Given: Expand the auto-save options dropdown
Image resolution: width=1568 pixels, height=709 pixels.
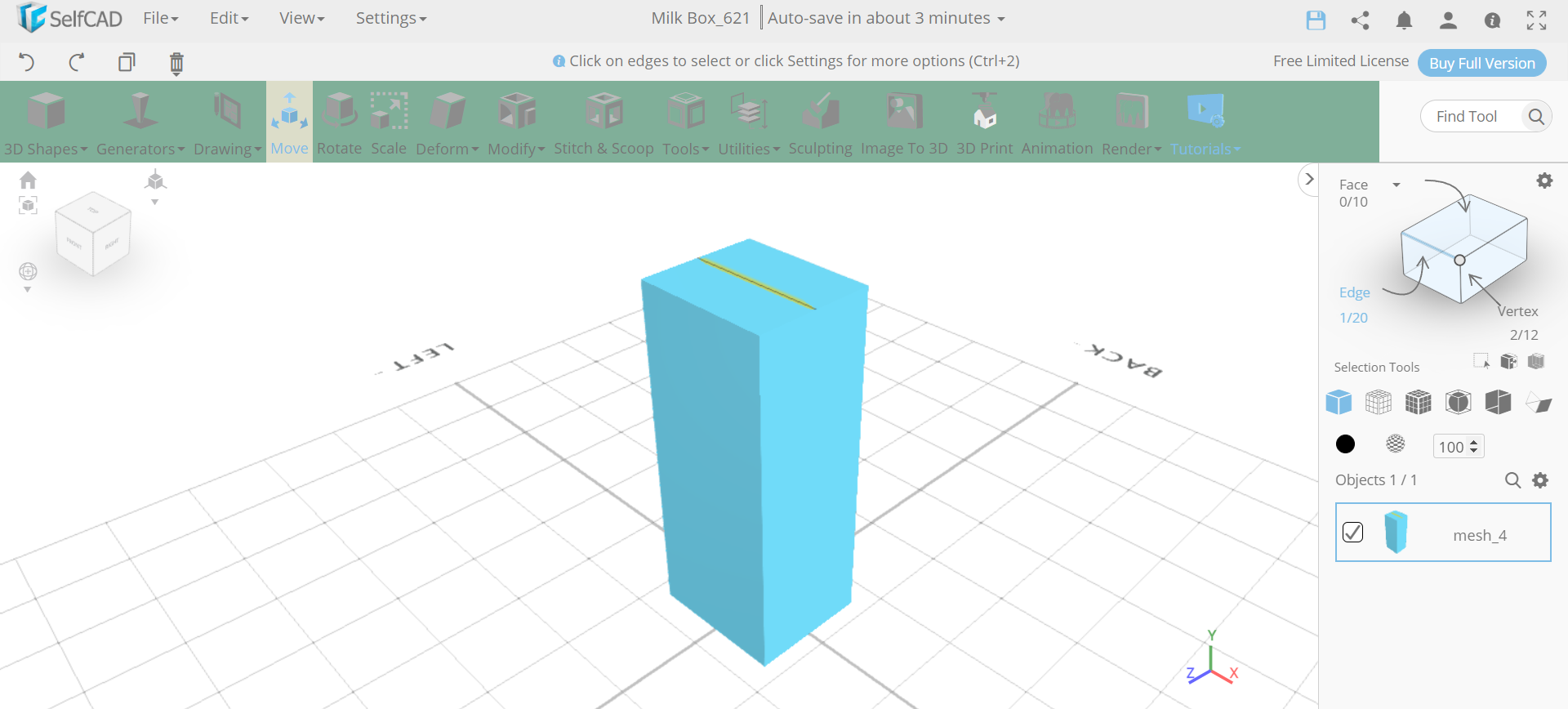Looking at the screenshot, I should pyautogui.click(x=1001, y=19).
